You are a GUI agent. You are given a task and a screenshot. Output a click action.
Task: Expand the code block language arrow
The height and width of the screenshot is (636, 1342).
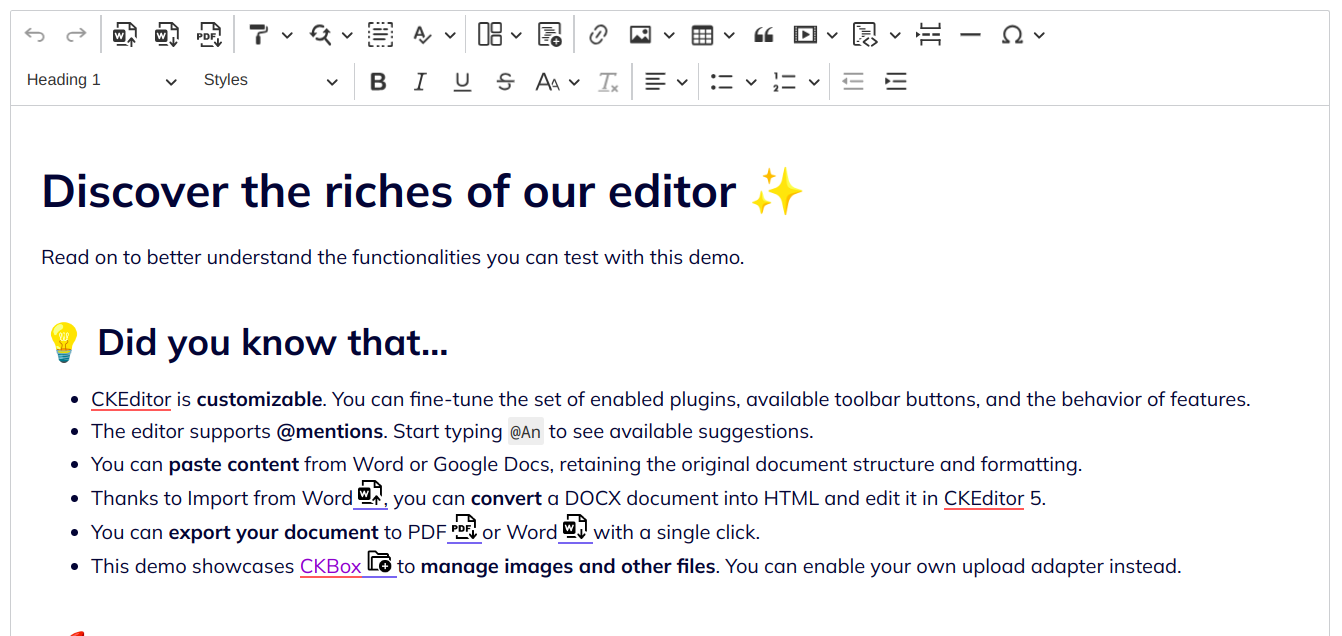coord(895,35)
